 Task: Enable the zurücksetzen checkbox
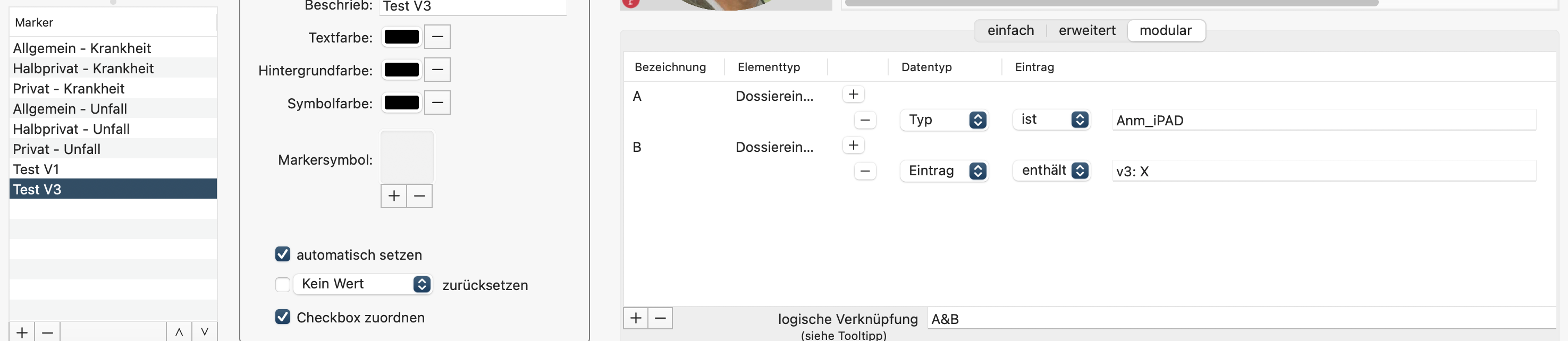(282, 284)
